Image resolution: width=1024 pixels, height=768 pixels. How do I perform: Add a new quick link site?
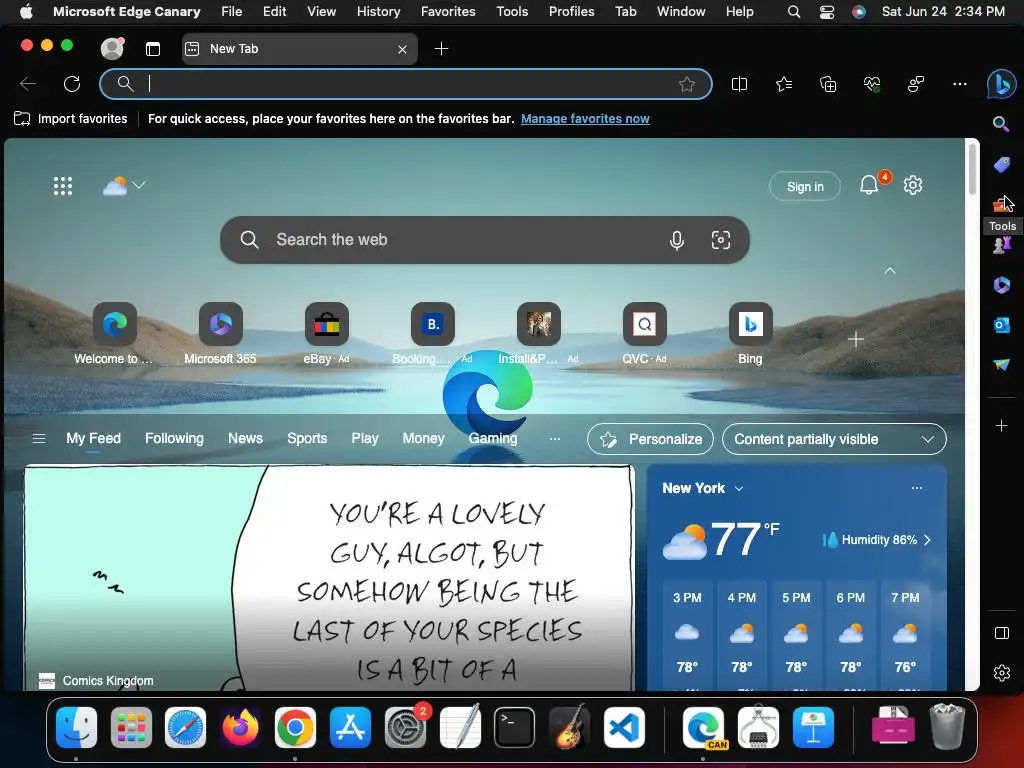click(856, 340)
